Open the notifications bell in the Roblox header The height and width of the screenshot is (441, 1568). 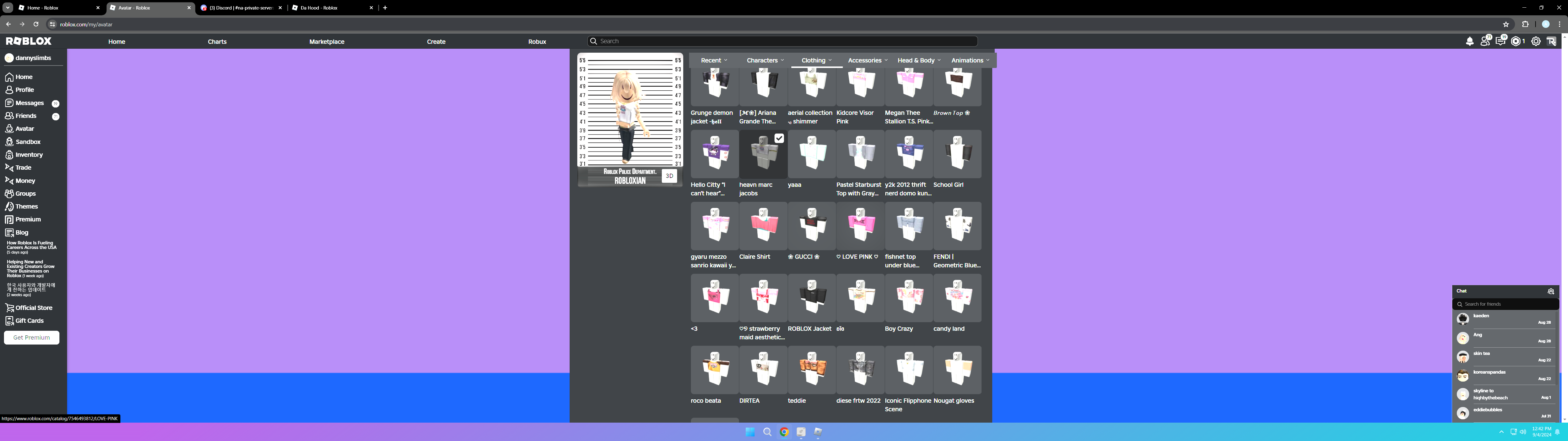1469,41
